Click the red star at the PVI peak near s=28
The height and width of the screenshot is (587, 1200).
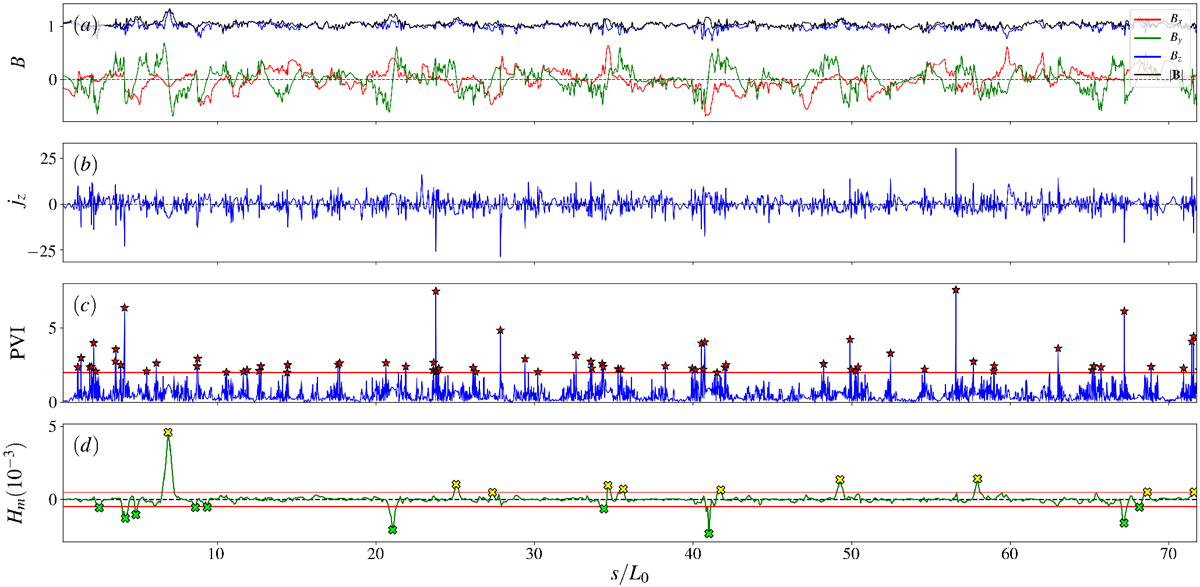(x=500, y=330)
